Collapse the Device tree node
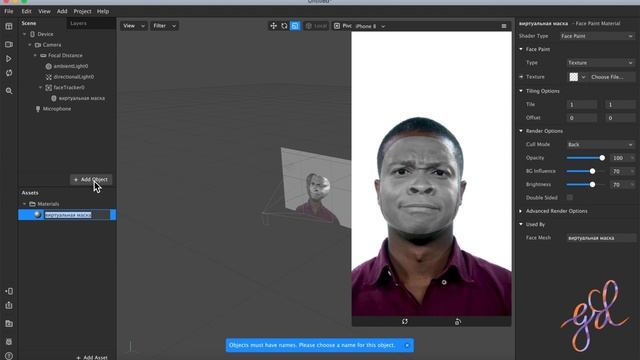Viewport: 640px width, 360px height. 24,34
